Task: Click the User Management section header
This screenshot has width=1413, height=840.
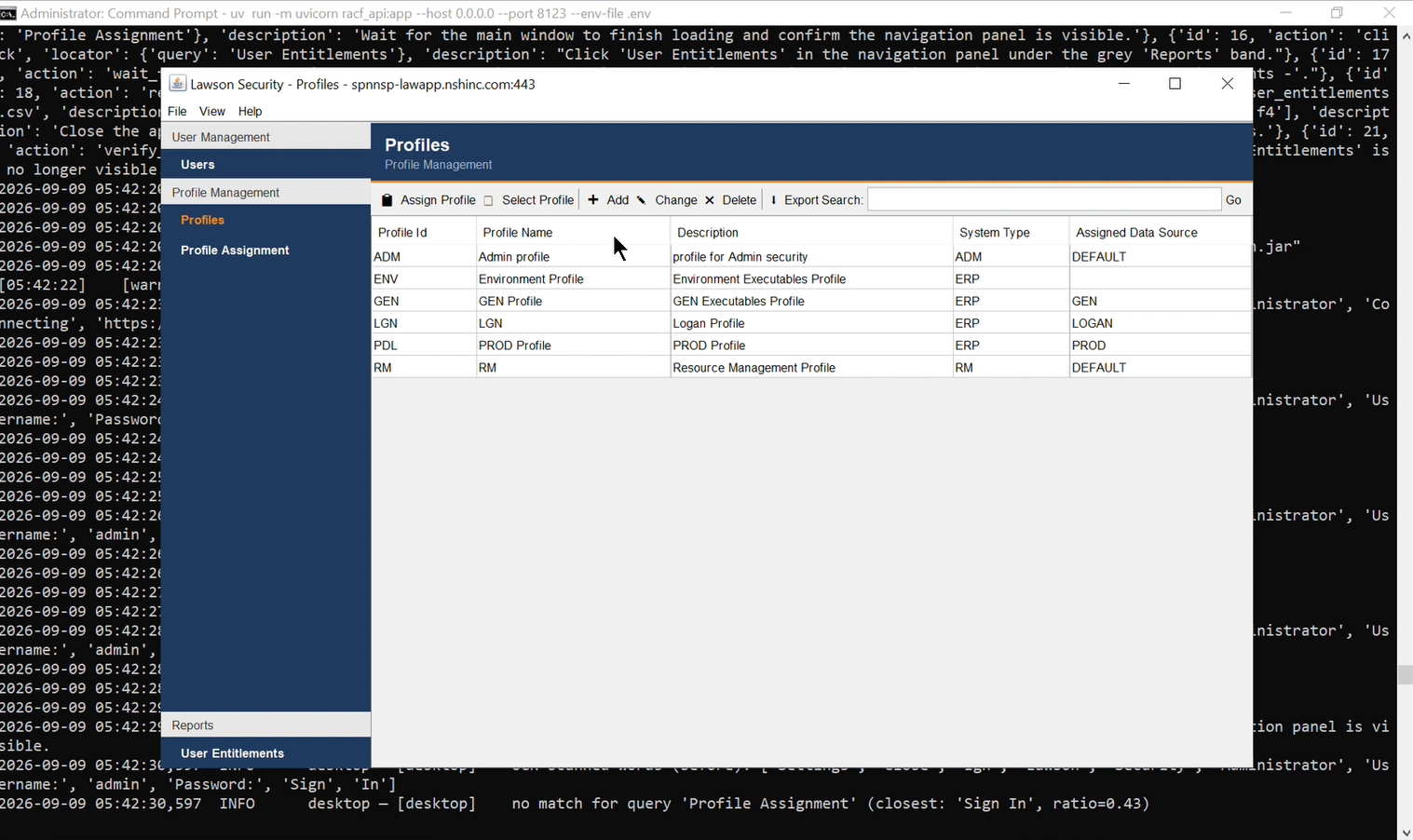Action: [x=265, y=137]
